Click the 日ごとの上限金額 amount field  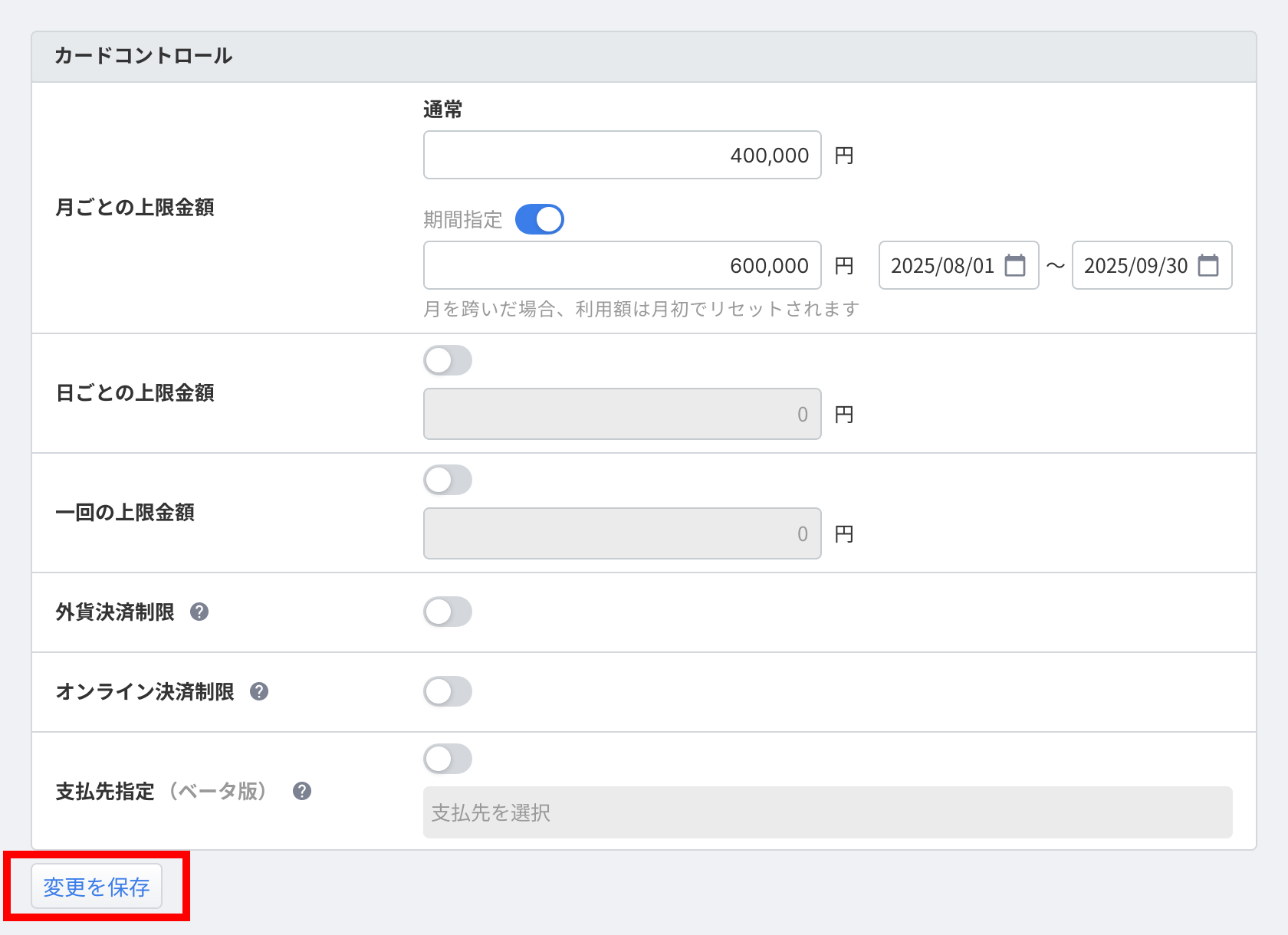(622, 414)
